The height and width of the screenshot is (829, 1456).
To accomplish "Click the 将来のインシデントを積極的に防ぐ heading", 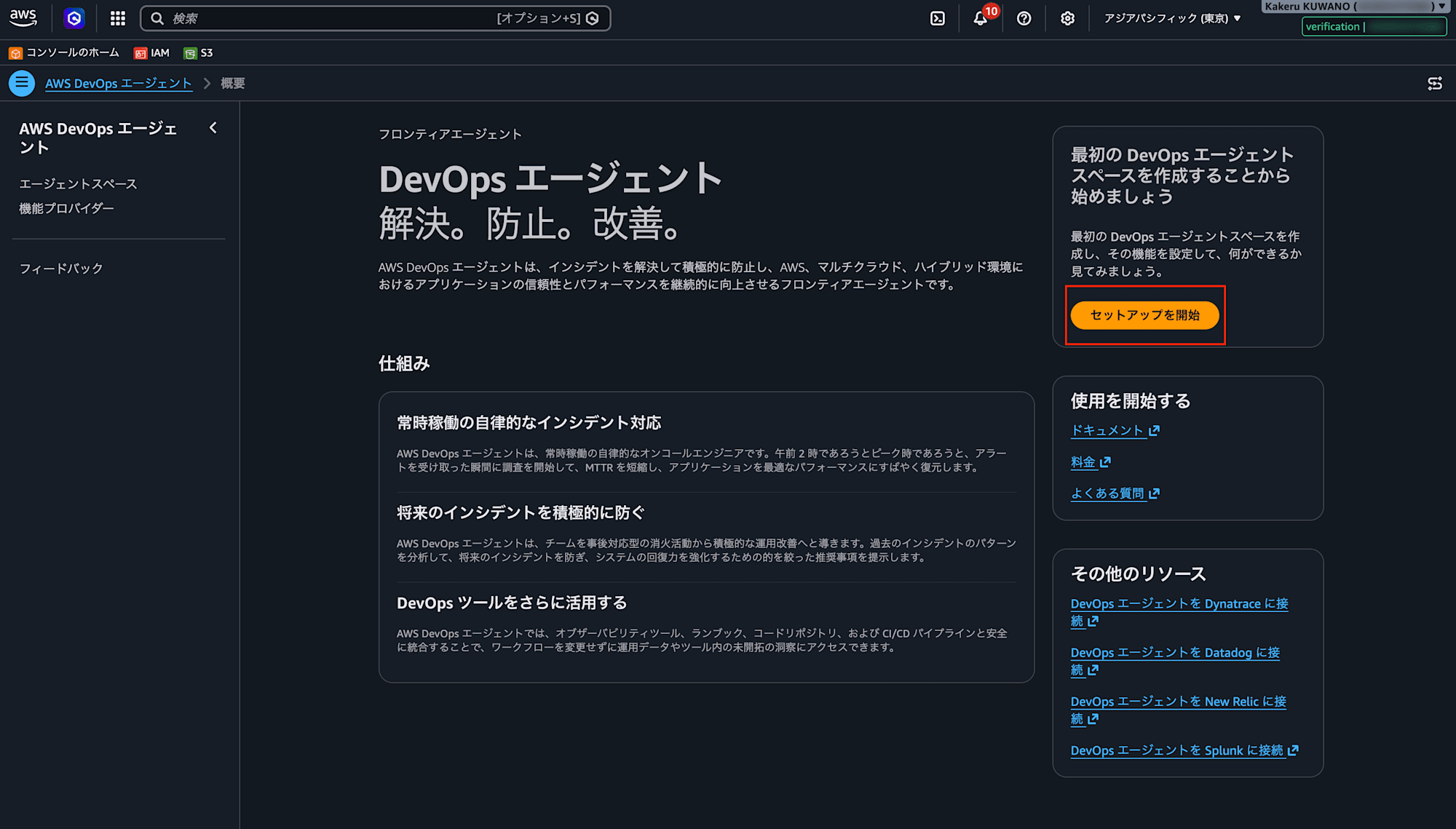I will [521, 513].
